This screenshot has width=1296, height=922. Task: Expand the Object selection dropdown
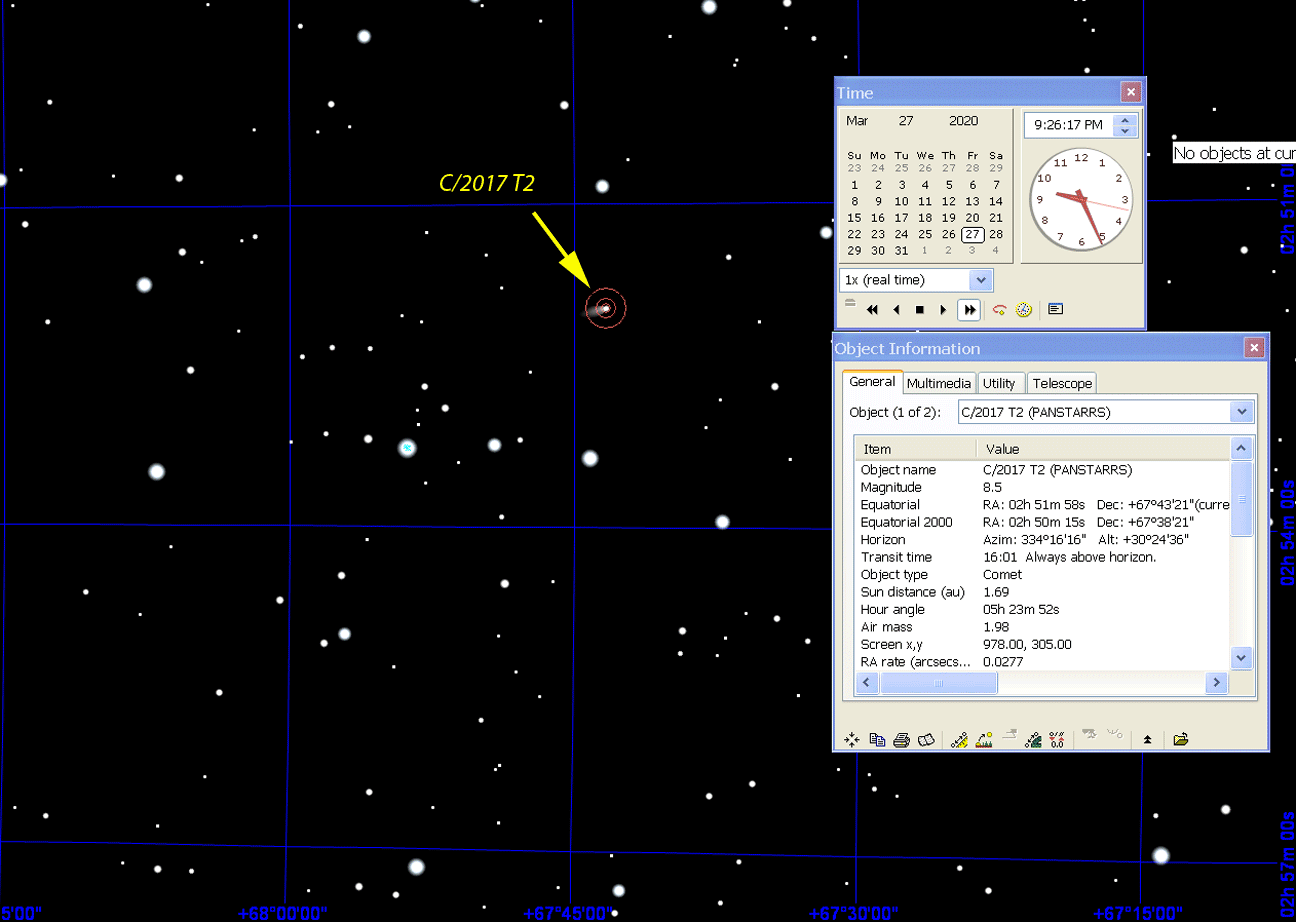(x=1242, y=412)
